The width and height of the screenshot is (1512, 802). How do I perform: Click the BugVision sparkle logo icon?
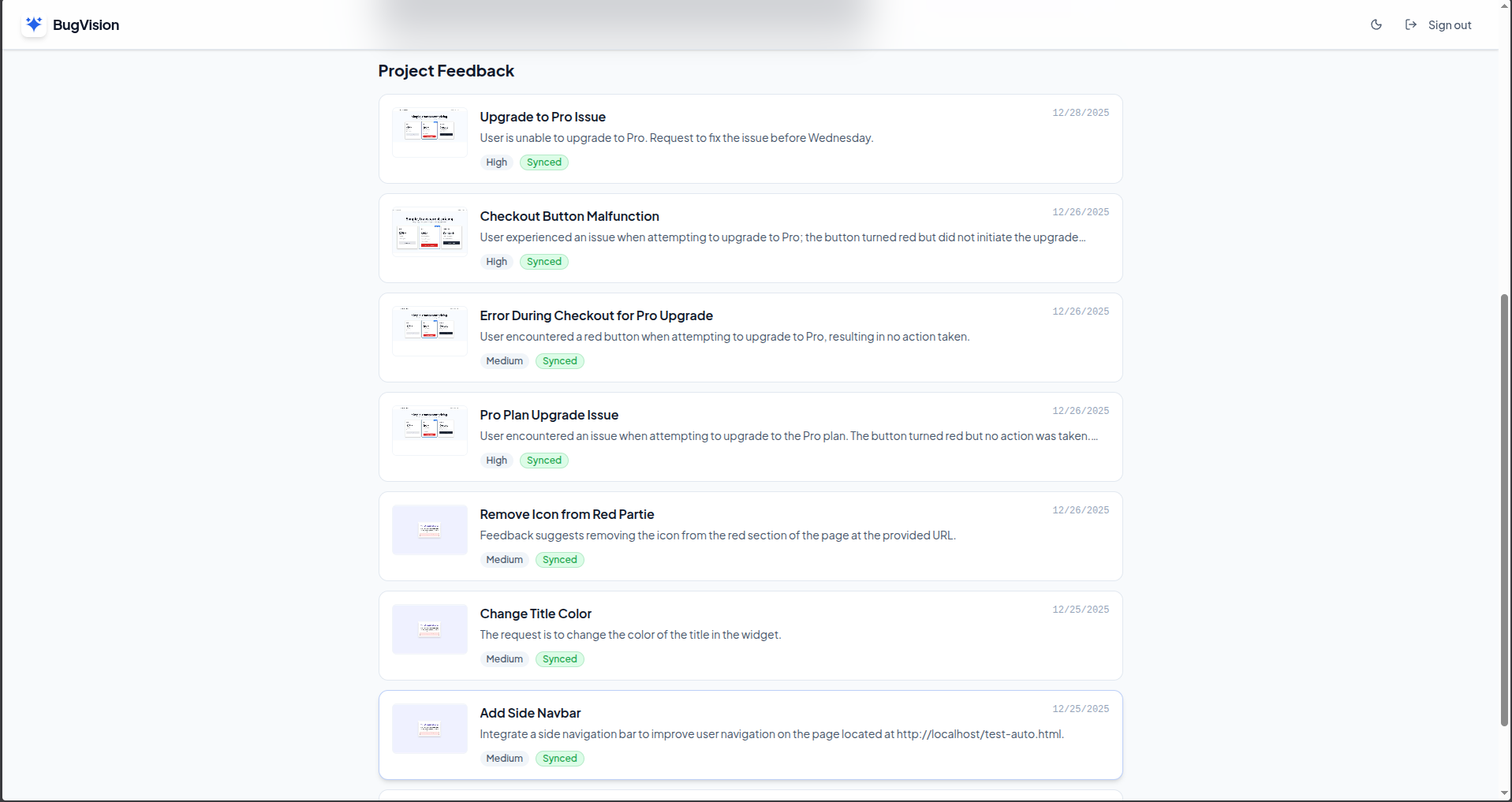click(x=33, y=24)
